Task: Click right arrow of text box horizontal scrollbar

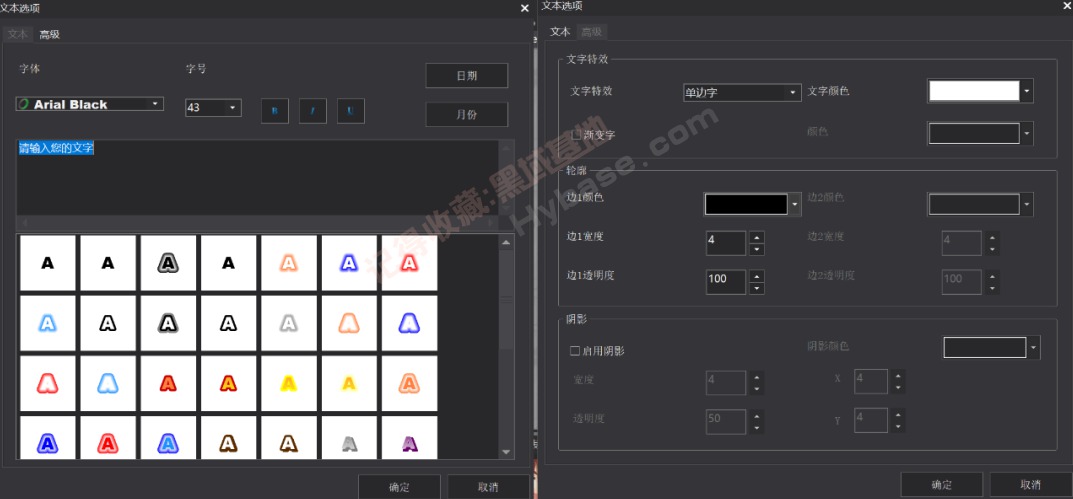Action: 490,223
